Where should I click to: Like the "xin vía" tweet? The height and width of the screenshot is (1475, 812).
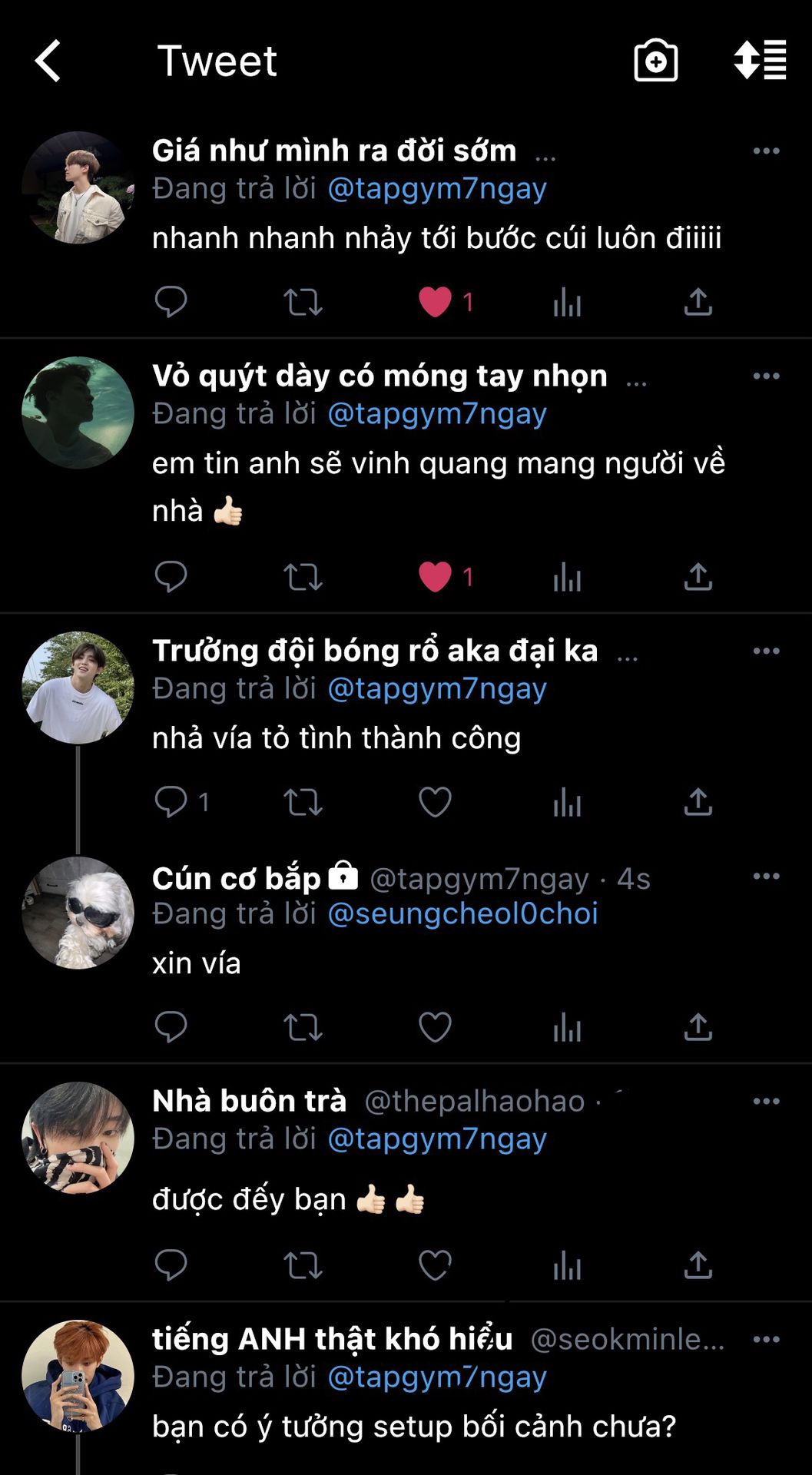[x=435, y=1027]
